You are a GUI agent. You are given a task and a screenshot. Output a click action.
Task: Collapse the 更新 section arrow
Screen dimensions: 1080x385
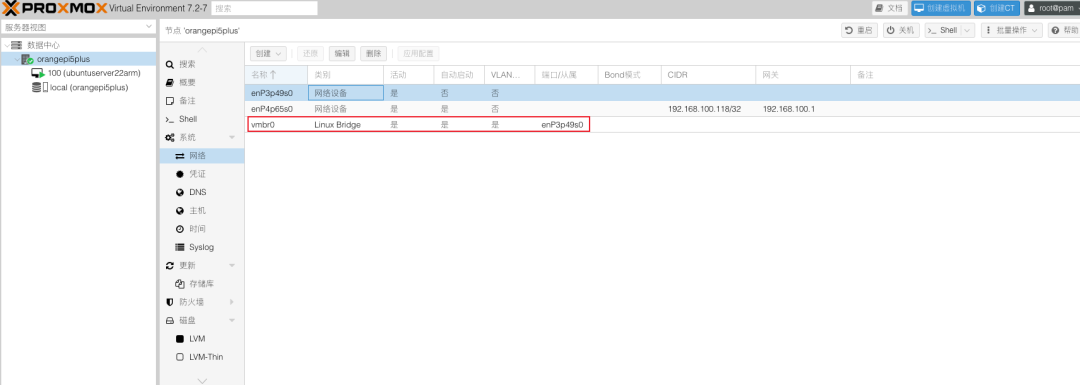[x=232, y=266]
